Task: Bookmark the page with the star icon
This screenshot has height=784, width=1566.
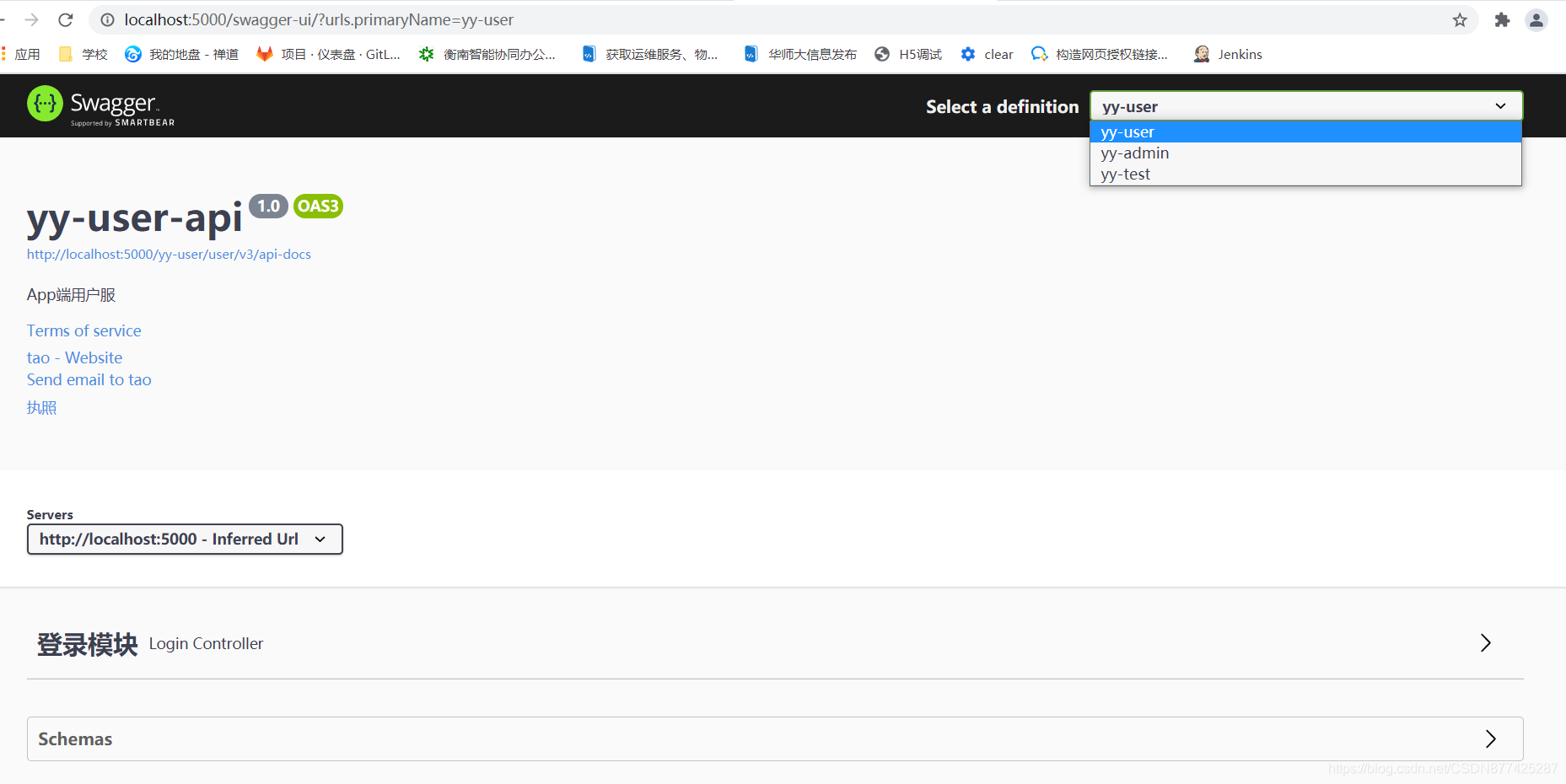Action: pos(1460,19)
